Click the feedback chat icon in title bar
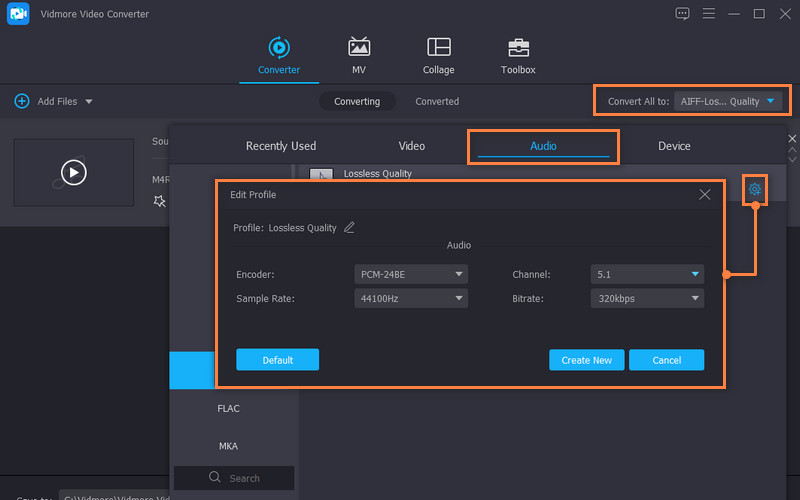The height and width of the screenshot is (500, 800). [683, 14]
